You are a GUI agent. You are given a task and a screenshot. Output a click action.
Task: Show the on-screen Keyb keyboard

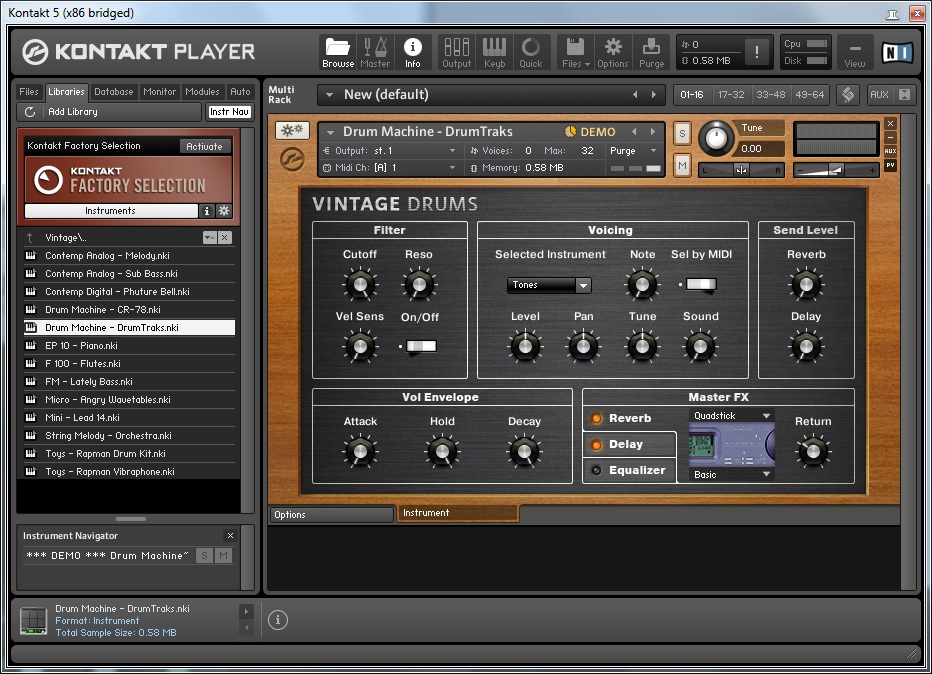coord(494,52)
